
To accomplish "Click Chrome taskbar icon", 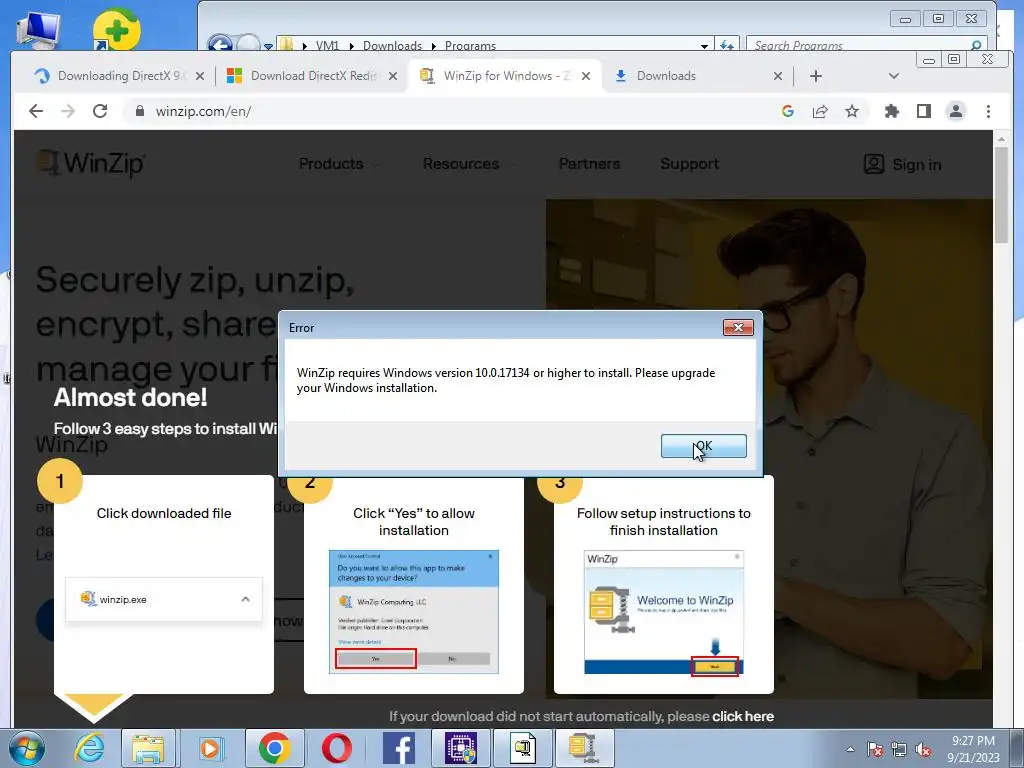I will 274,748.
